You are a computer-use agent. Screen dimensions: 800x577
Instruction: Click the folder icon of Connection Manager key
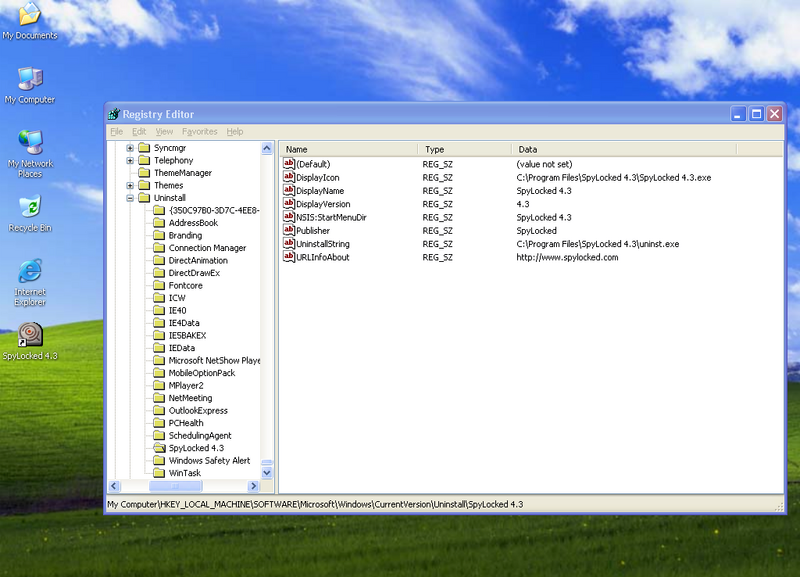click(x=159, y=247)
